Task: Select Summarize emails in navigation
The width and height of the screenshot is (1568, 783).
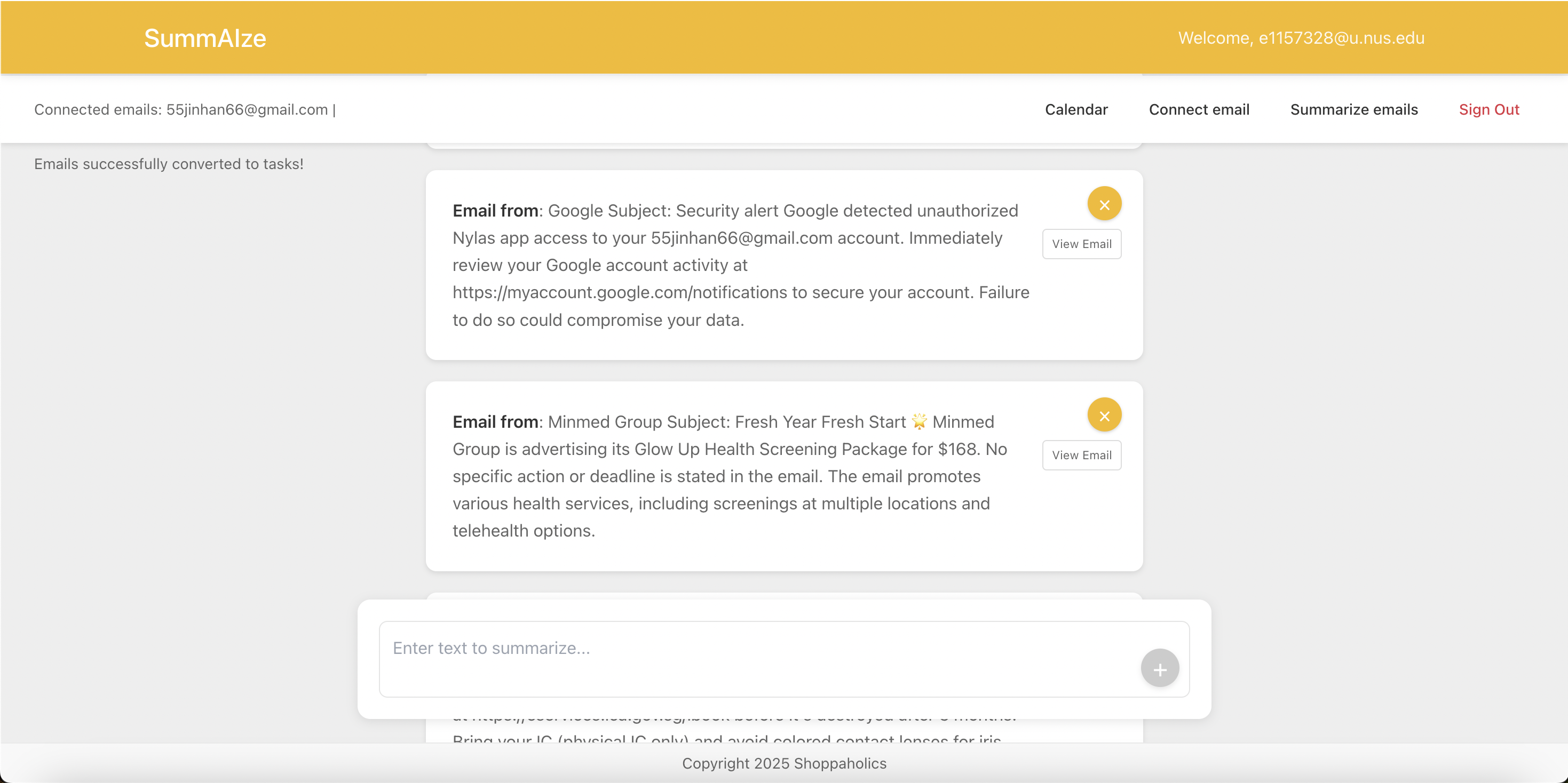Action: pyautogui.click(x=1354, y=109)
